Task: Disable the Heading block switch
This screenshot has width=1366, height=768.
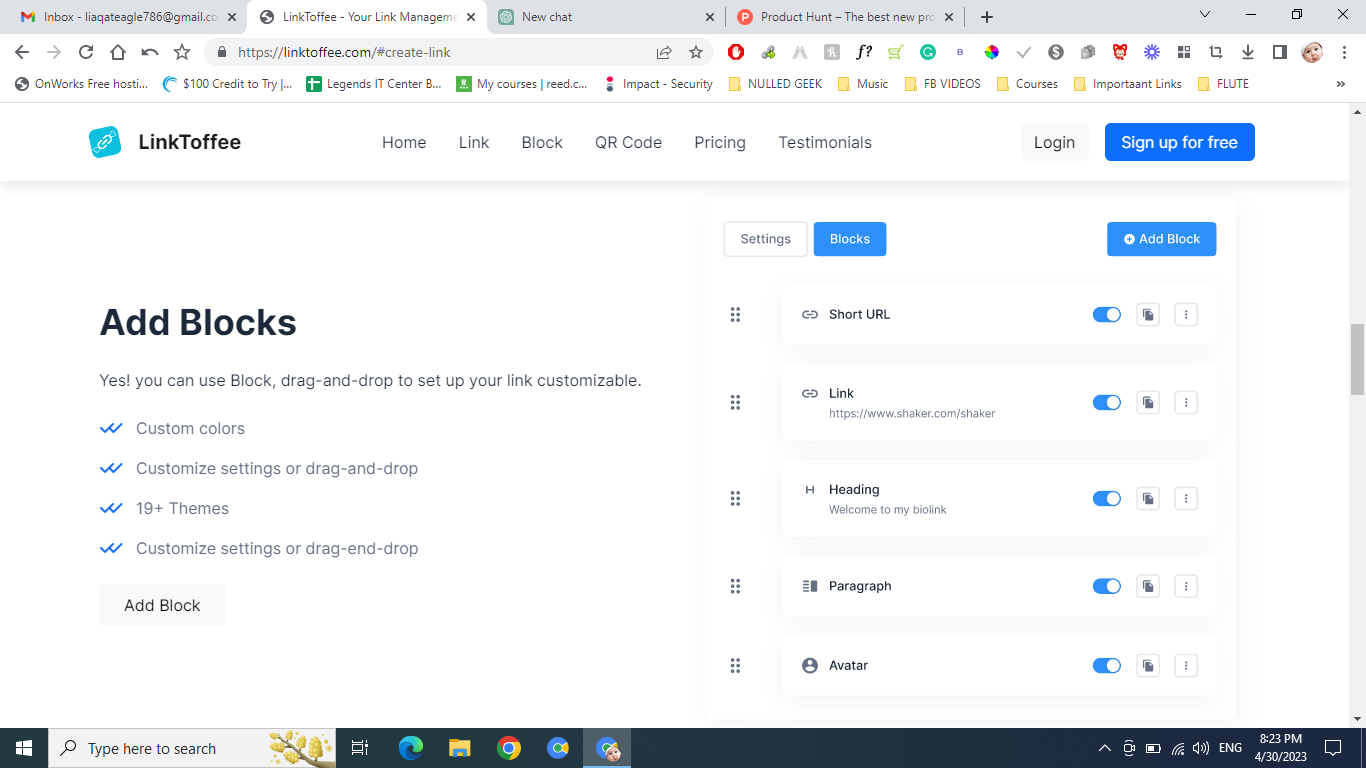Action: click(x=1107, y=498)
